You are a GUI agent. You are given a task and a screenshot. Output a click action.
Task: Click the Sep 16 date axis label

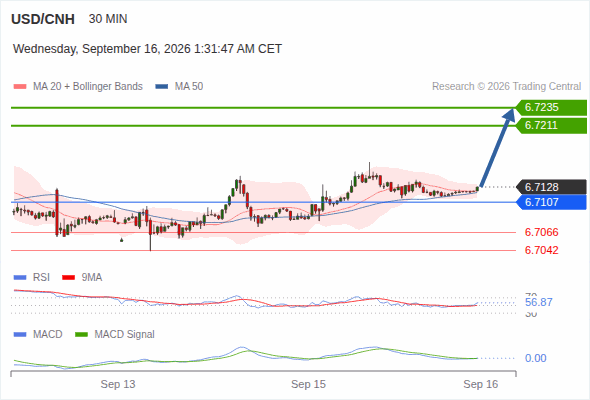tap(481, 384)
